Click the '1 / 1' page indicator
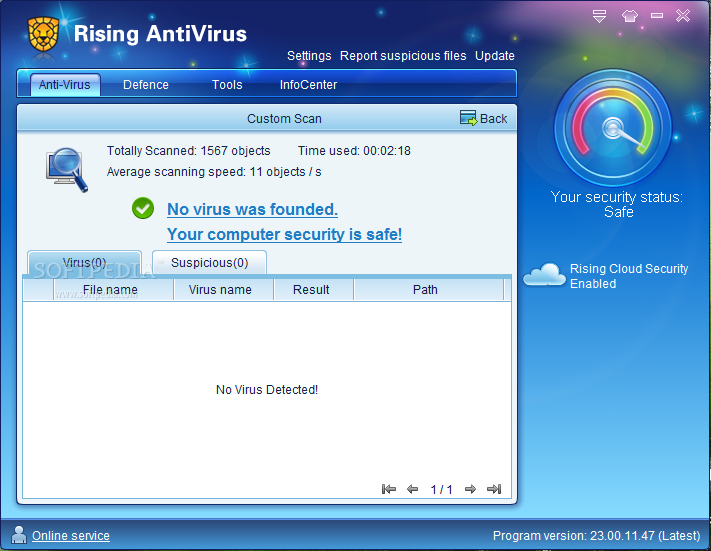 tap(441, 489)
